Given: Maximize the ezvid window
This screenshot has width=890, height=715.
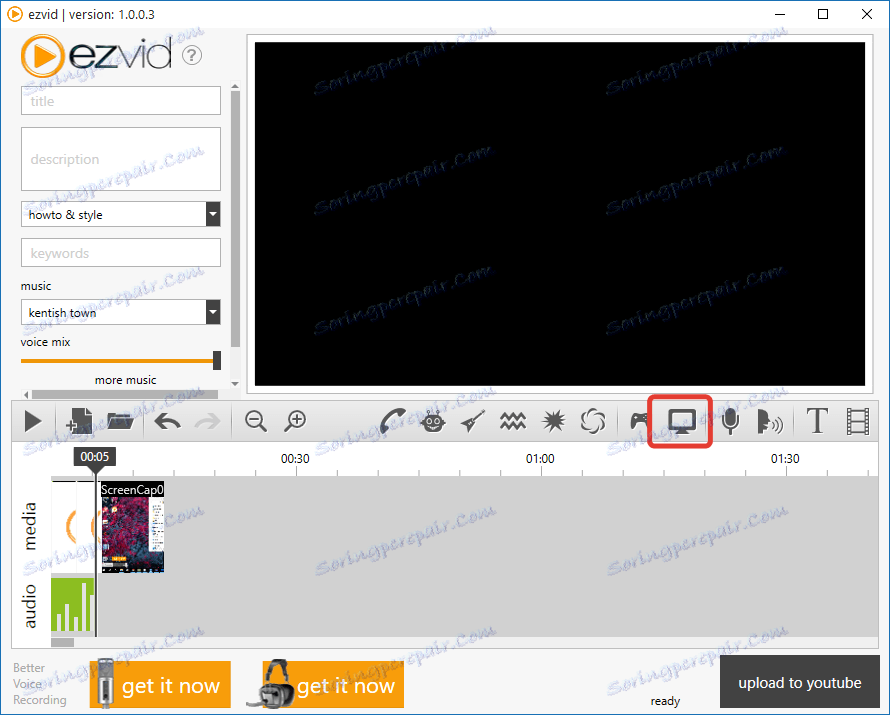Looking at the screenshot, I should tap(823, 14).
